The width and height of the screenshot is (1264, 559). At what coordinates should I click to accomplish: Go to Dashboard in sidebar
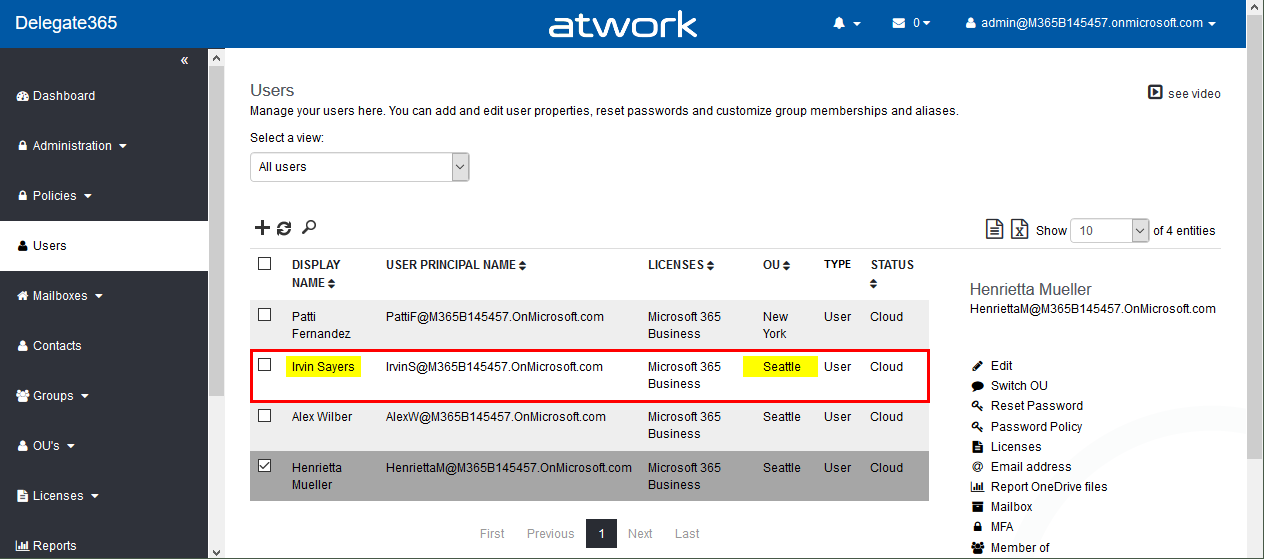(63, 96)
